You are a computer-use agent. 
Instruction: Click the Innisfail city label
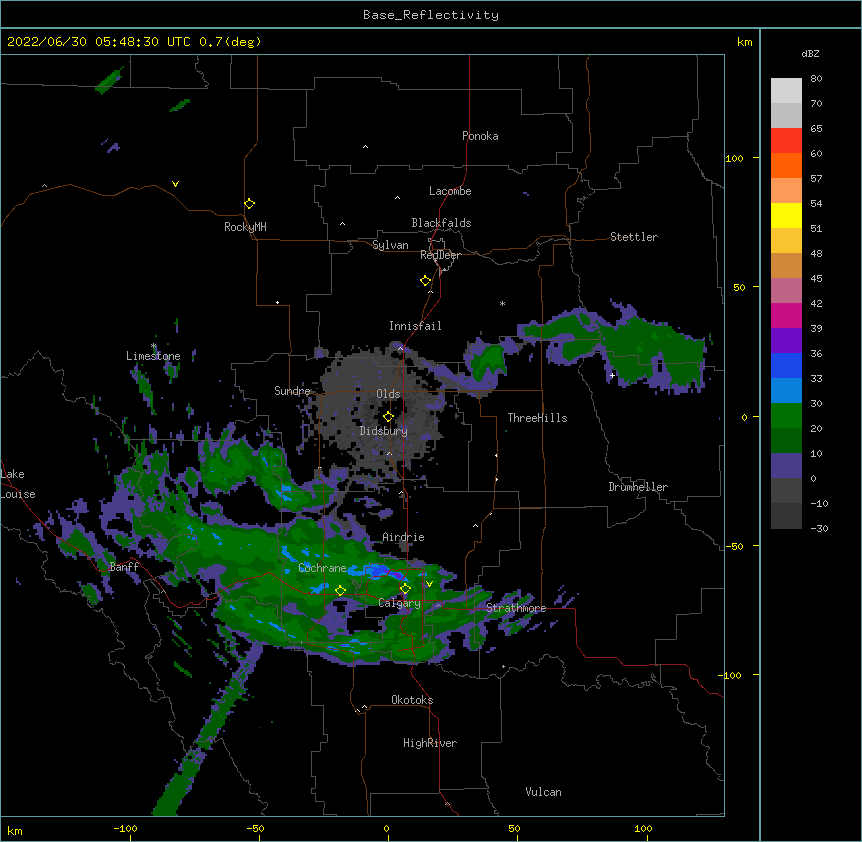(x=415, y=326)
